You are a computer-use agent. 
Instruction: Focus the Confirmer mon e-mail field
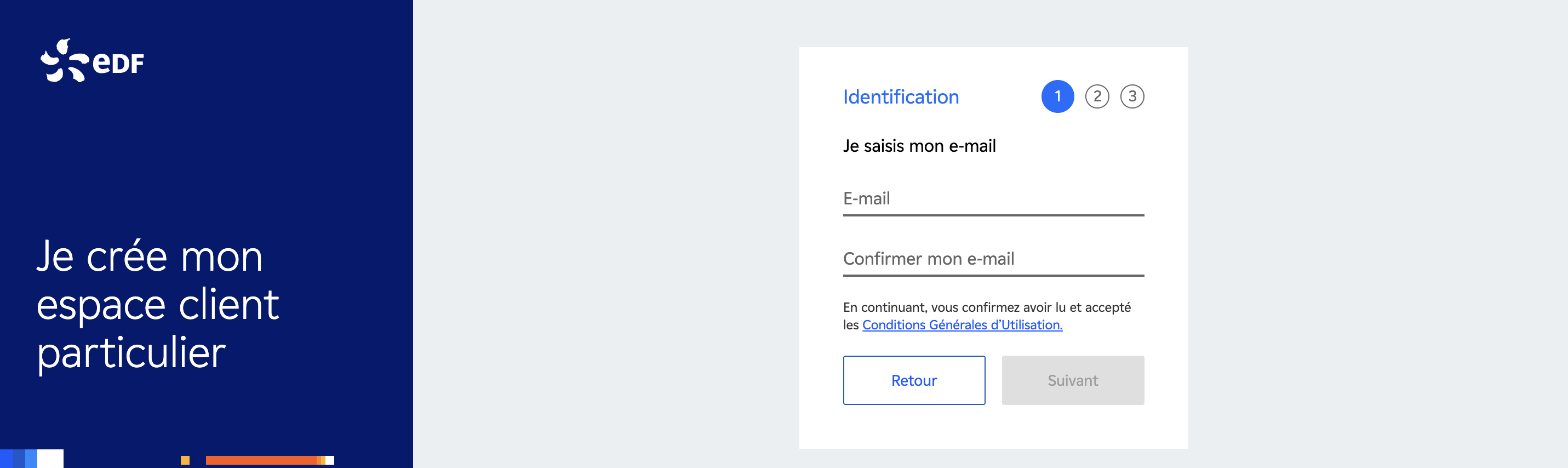[993, 259]
